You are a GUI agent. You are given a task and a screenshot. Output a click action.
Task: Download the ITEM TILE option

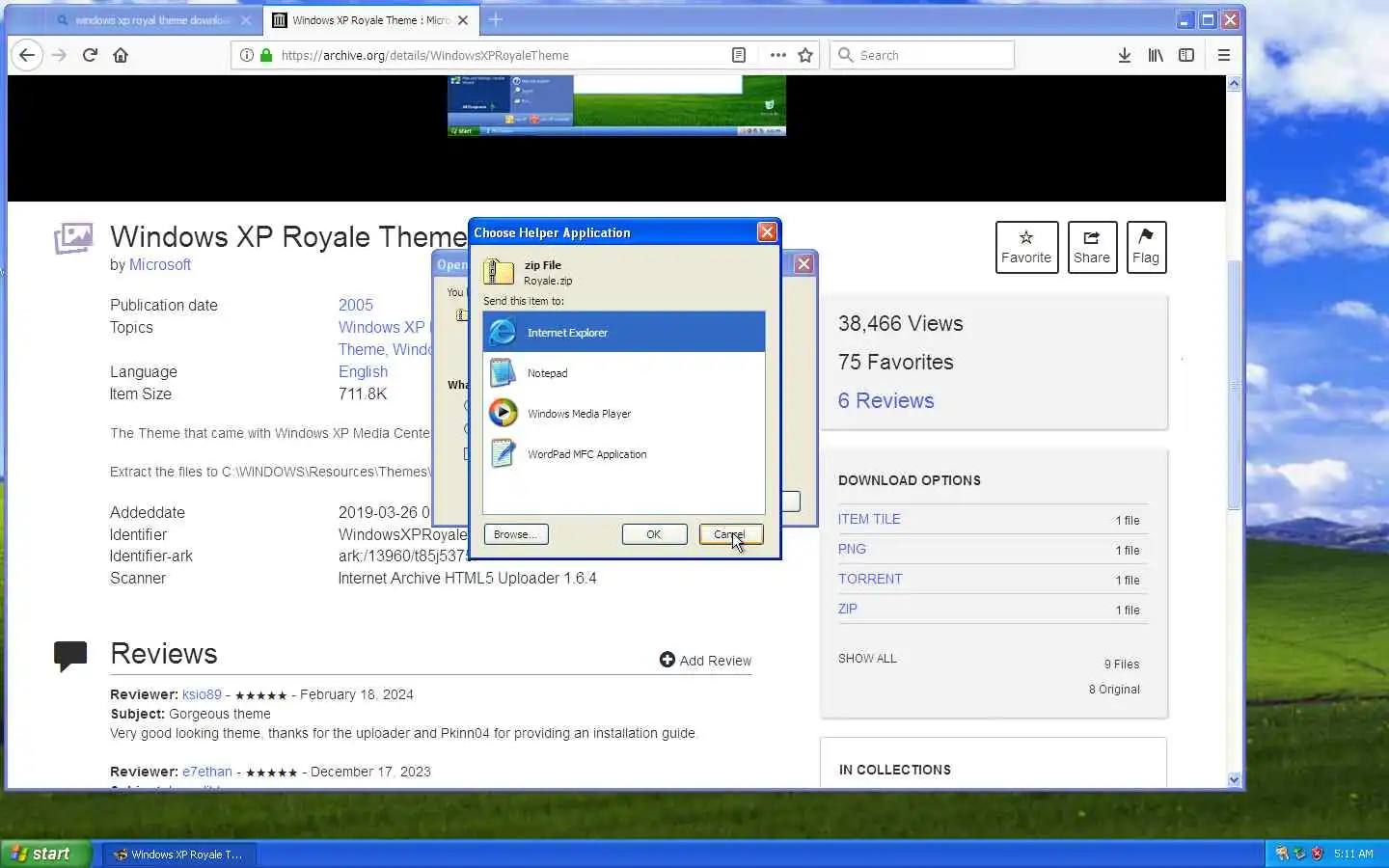pyautogui.click(x=869, y=519)
